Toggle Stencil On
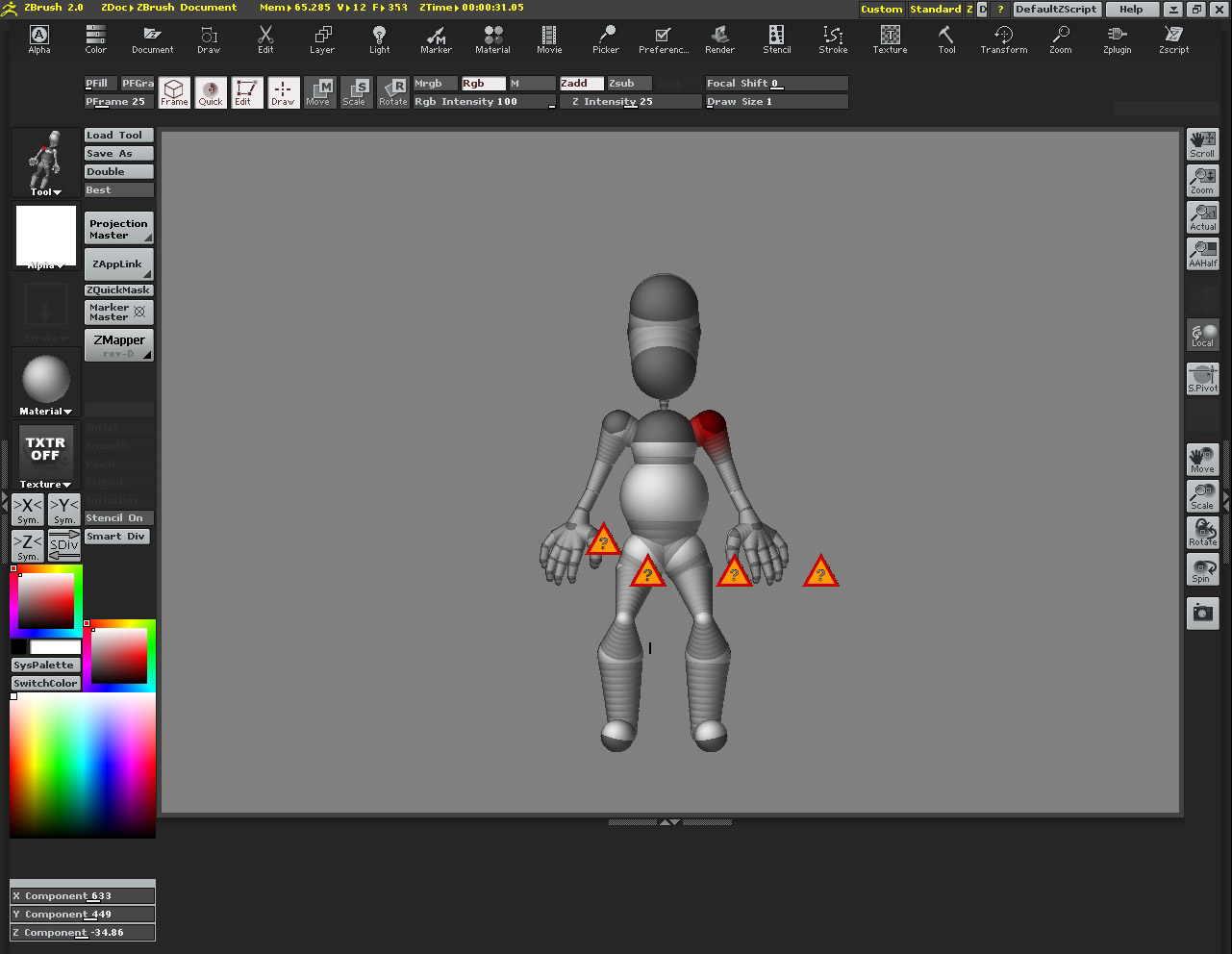 coord(118,518)
